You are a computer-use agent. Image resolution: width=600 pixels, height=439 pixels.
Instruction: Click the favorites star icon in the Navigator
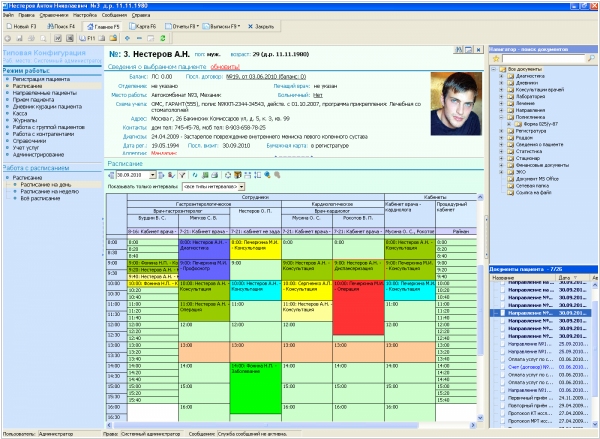tap(496, 59)
